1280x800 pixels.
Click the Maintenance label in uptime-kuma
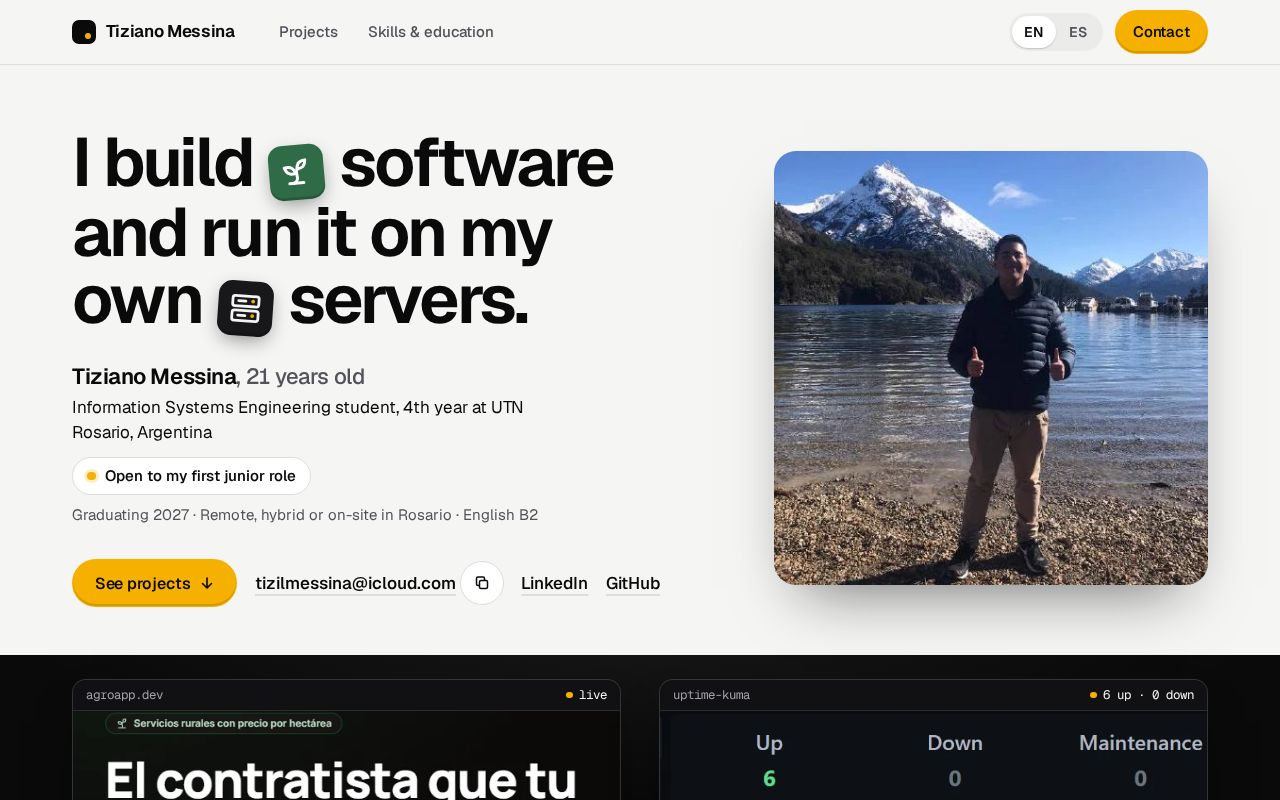[x=1140, y=743]
